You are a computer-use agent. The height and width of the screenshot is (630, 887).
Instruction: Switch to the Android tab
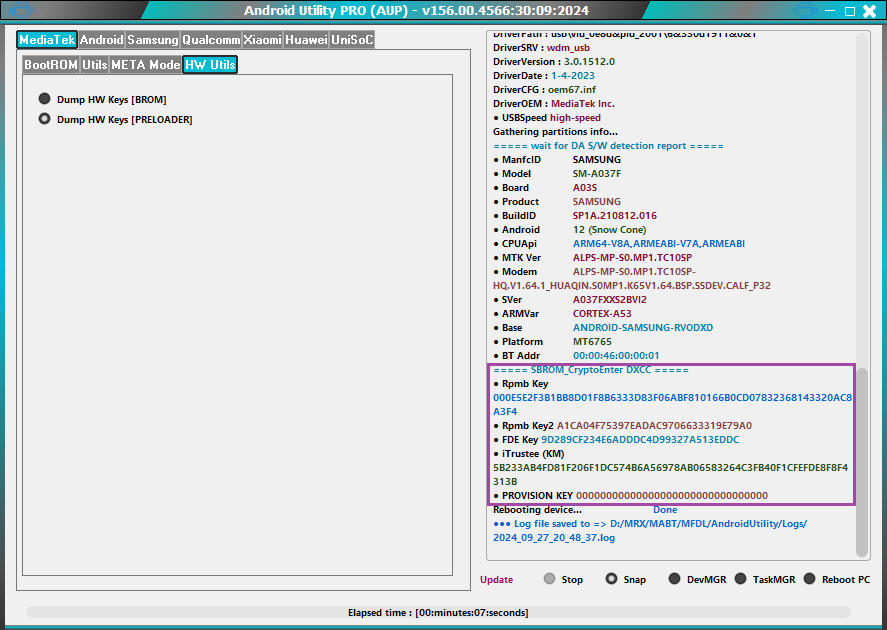click(101, 40)
